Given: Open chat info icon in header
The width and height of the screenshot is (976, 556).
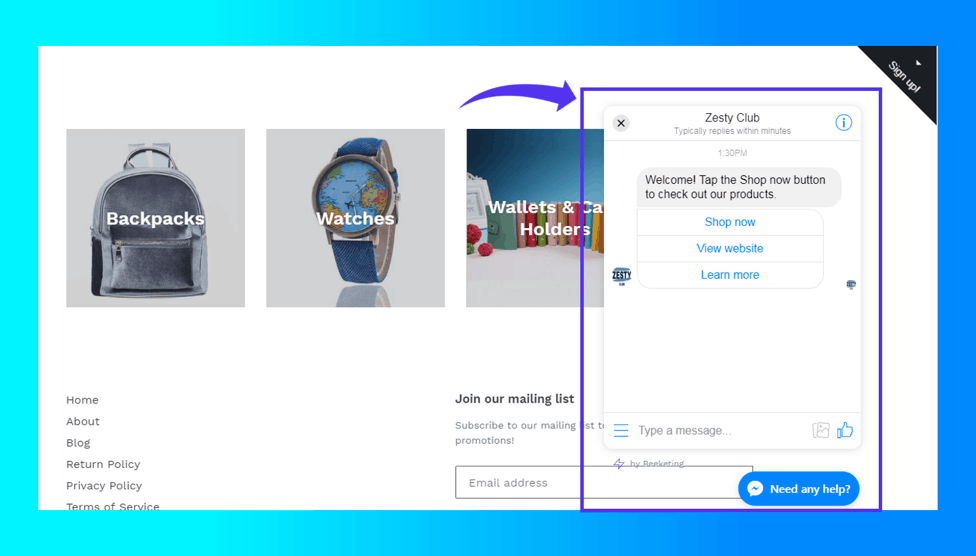Looking at the screenshot, I should pos(843,123).
